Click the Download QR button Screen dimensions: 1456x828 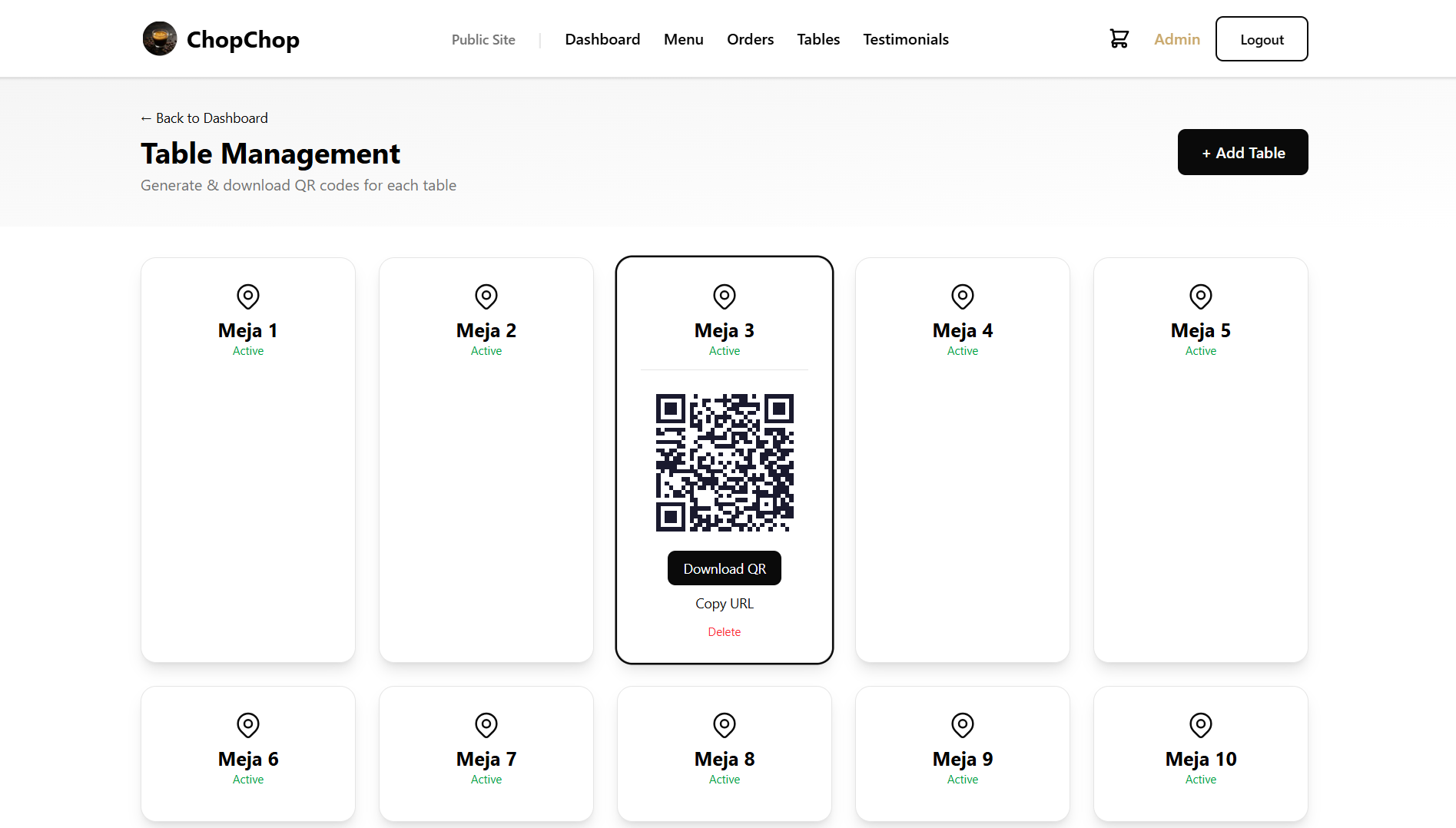point(725,568)
